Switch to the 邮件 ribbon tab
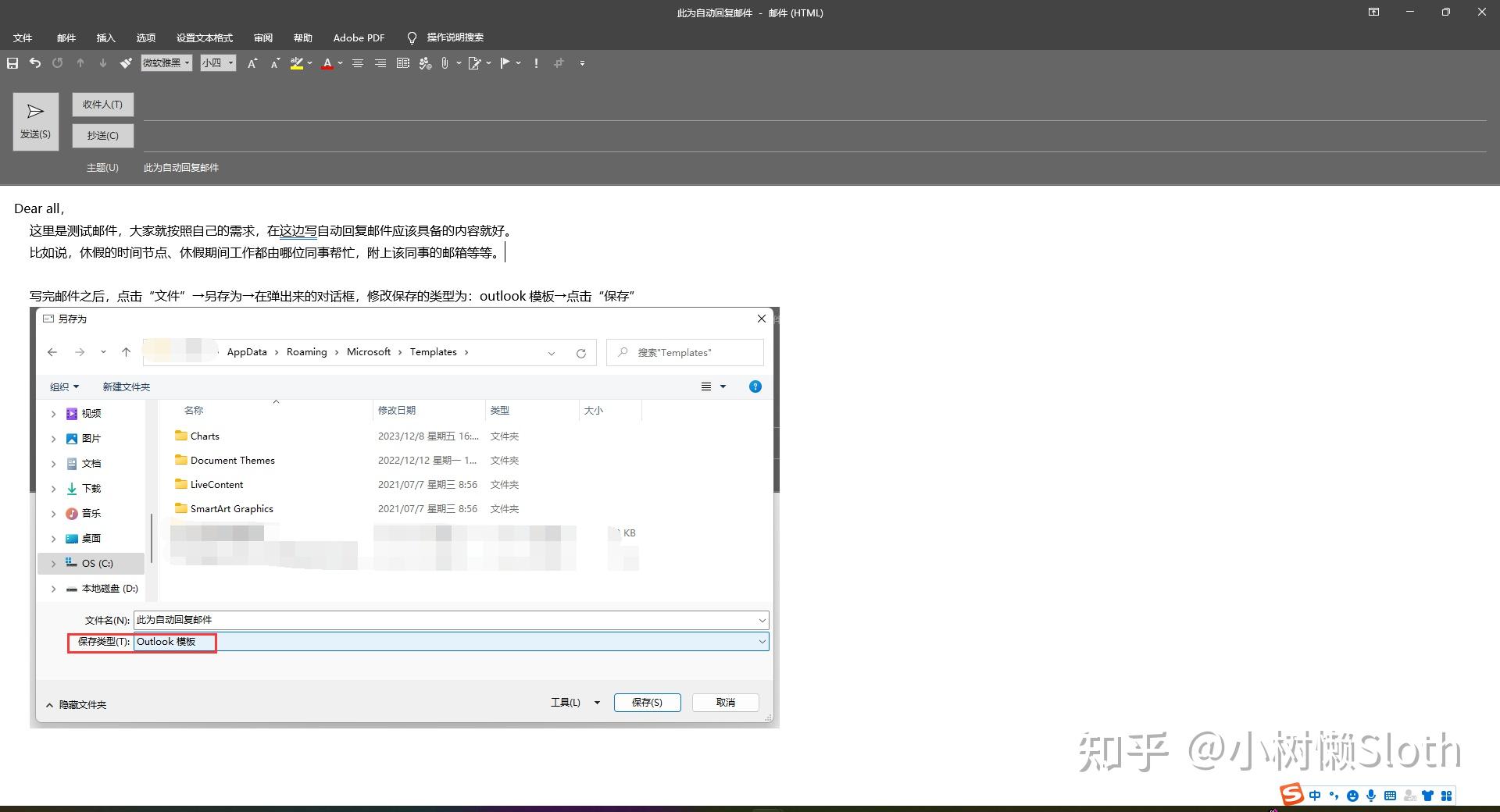Image resolution: width=1500 pixels, height=812 pixels. point(66,37)
